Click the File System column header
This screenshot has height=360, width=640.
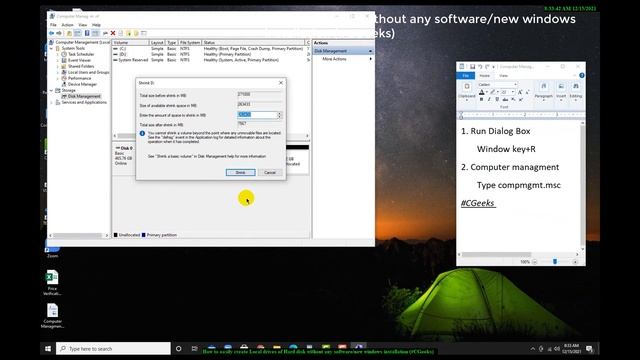pyautogui.click(x=190, y=42)
